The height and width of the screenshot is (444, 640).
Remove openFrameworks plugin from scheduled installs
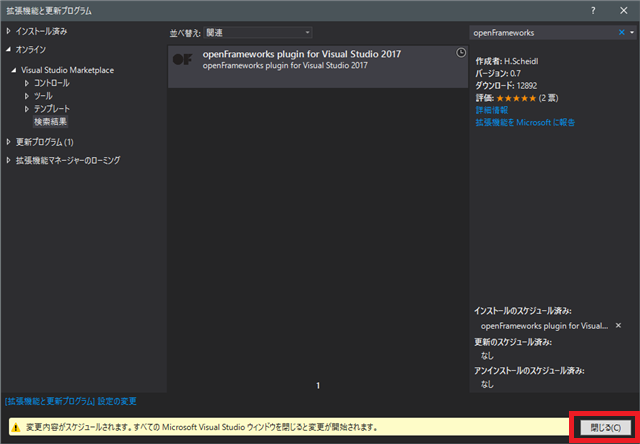(618, 325)
